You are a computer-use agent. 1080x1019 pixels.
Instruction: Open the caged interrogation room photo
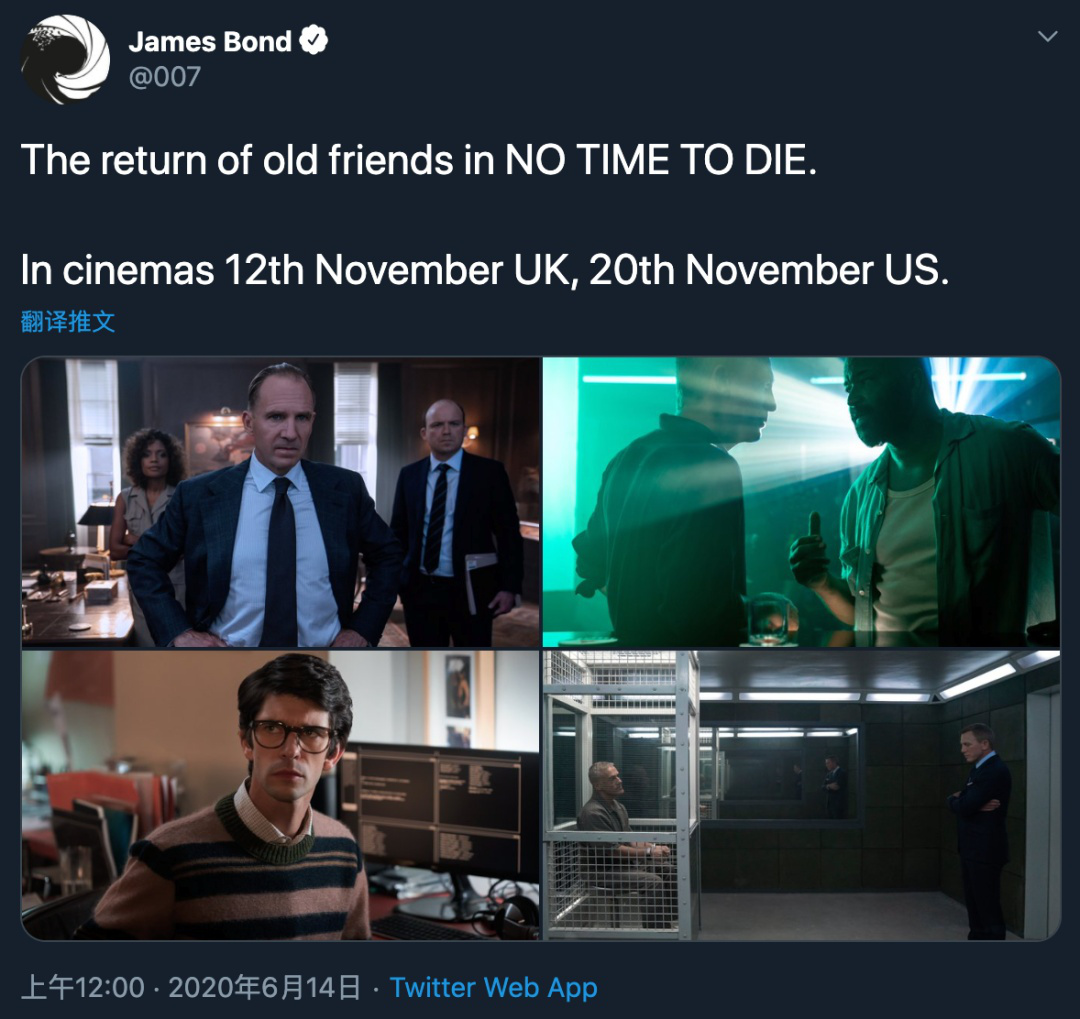click(801, 795)
